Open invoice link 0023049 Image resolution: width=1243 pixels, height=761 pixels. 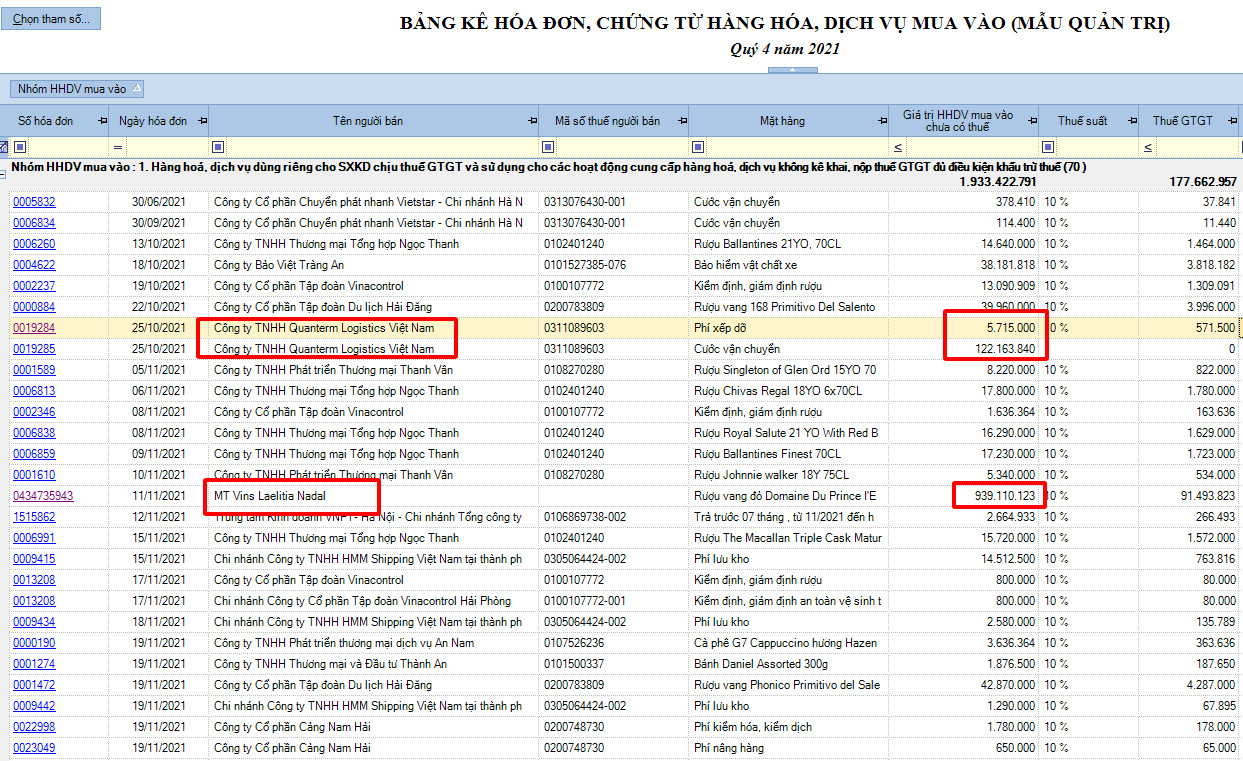click(34, 747)
